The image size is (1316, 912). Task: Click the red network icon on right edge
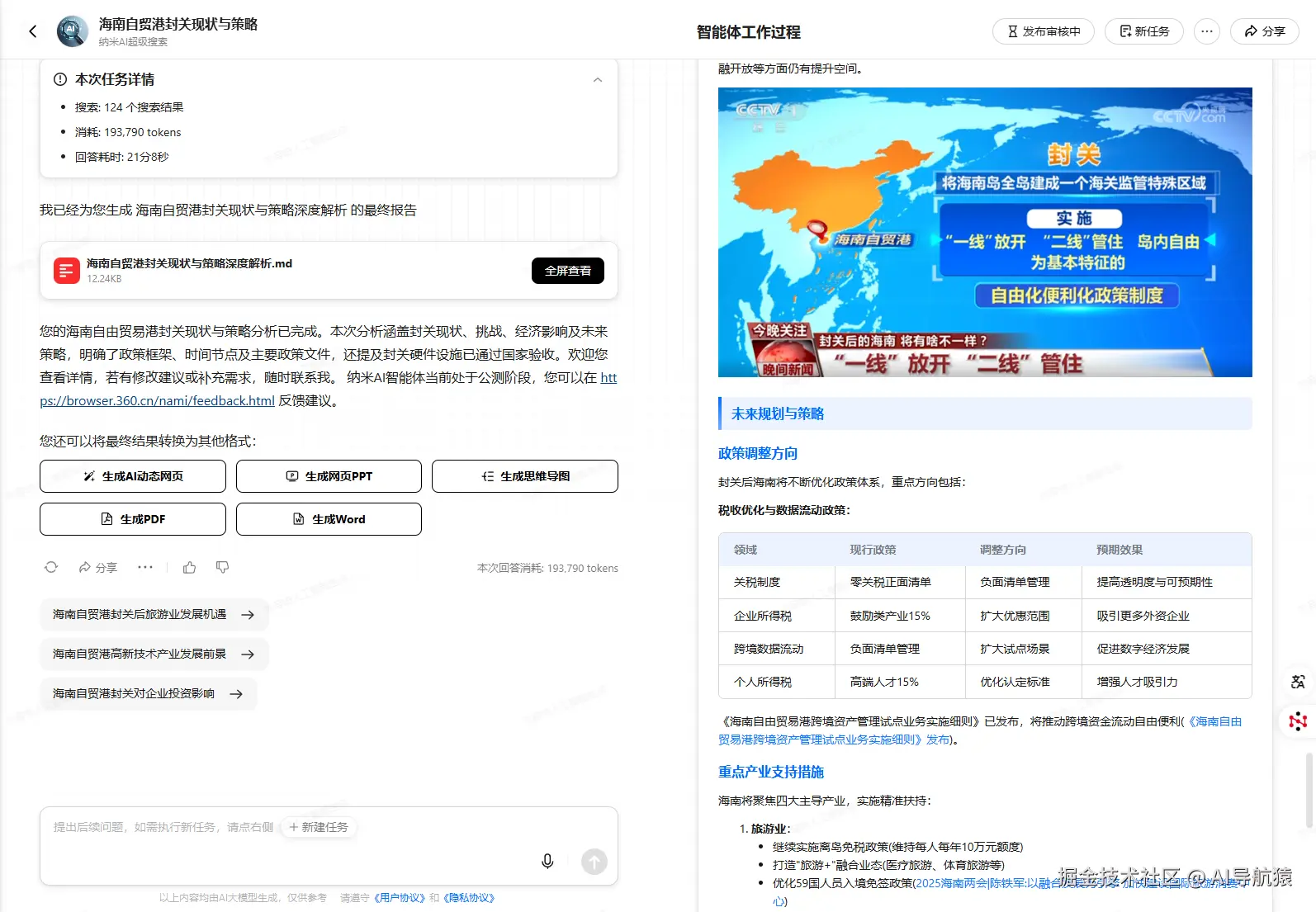[1298, 721]
